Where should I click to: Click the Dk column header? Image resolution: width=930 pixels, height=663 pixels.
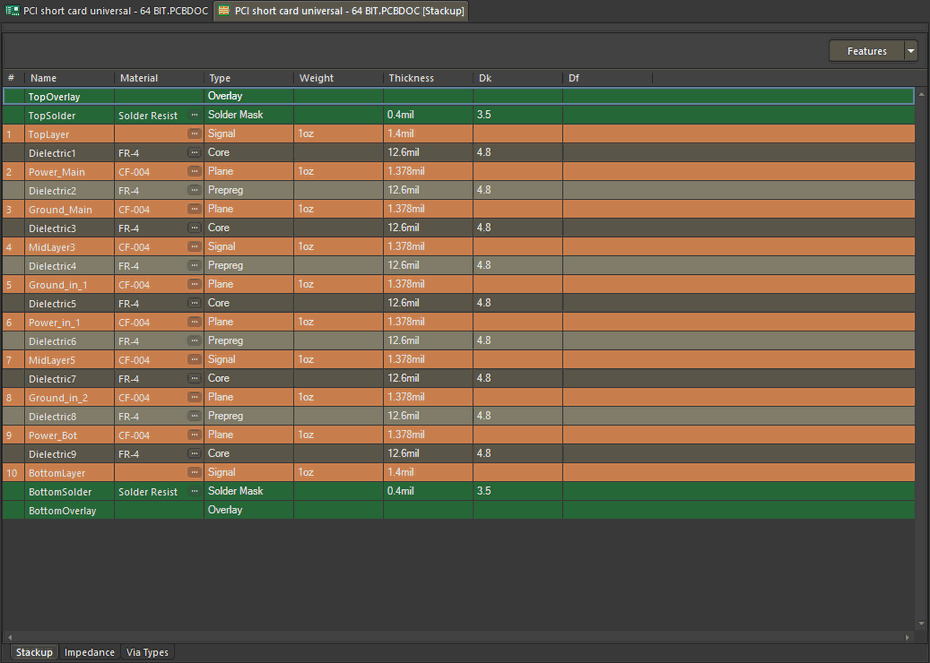[x=517, y=78]
